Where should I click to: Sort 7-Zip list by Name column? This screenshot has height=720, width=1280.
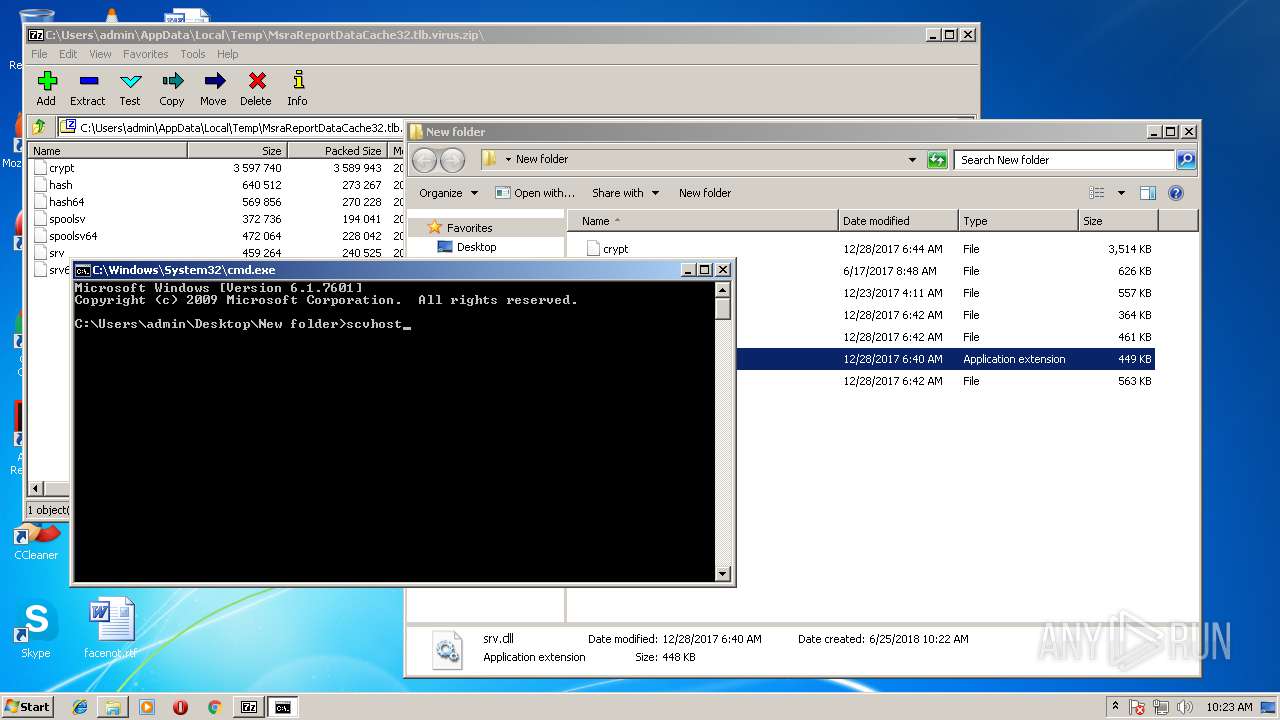(108, 151)
